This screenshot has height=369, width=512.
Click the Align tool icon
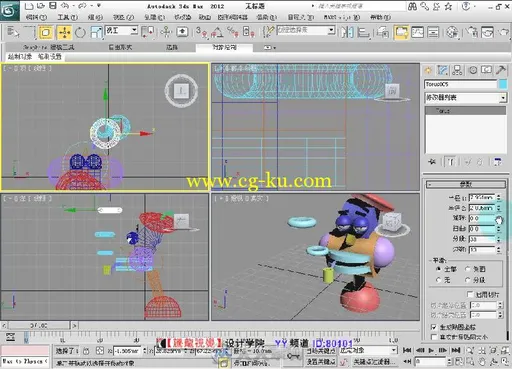[363, 32]
